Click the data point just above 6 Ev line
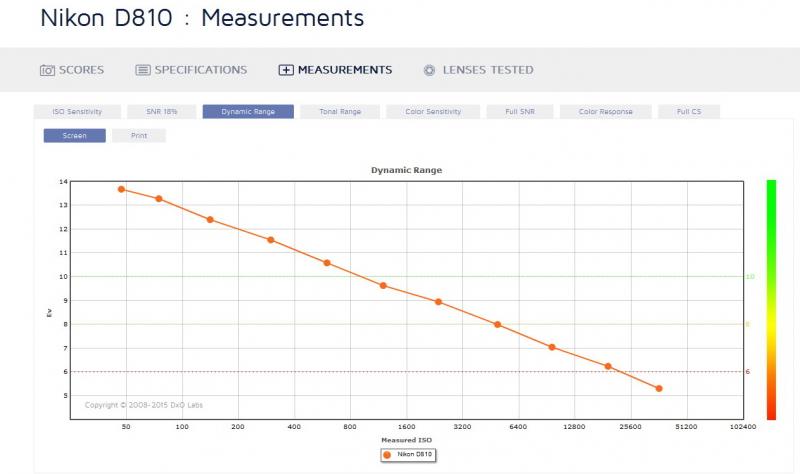 pyautogui.click(x=608, y=366)
